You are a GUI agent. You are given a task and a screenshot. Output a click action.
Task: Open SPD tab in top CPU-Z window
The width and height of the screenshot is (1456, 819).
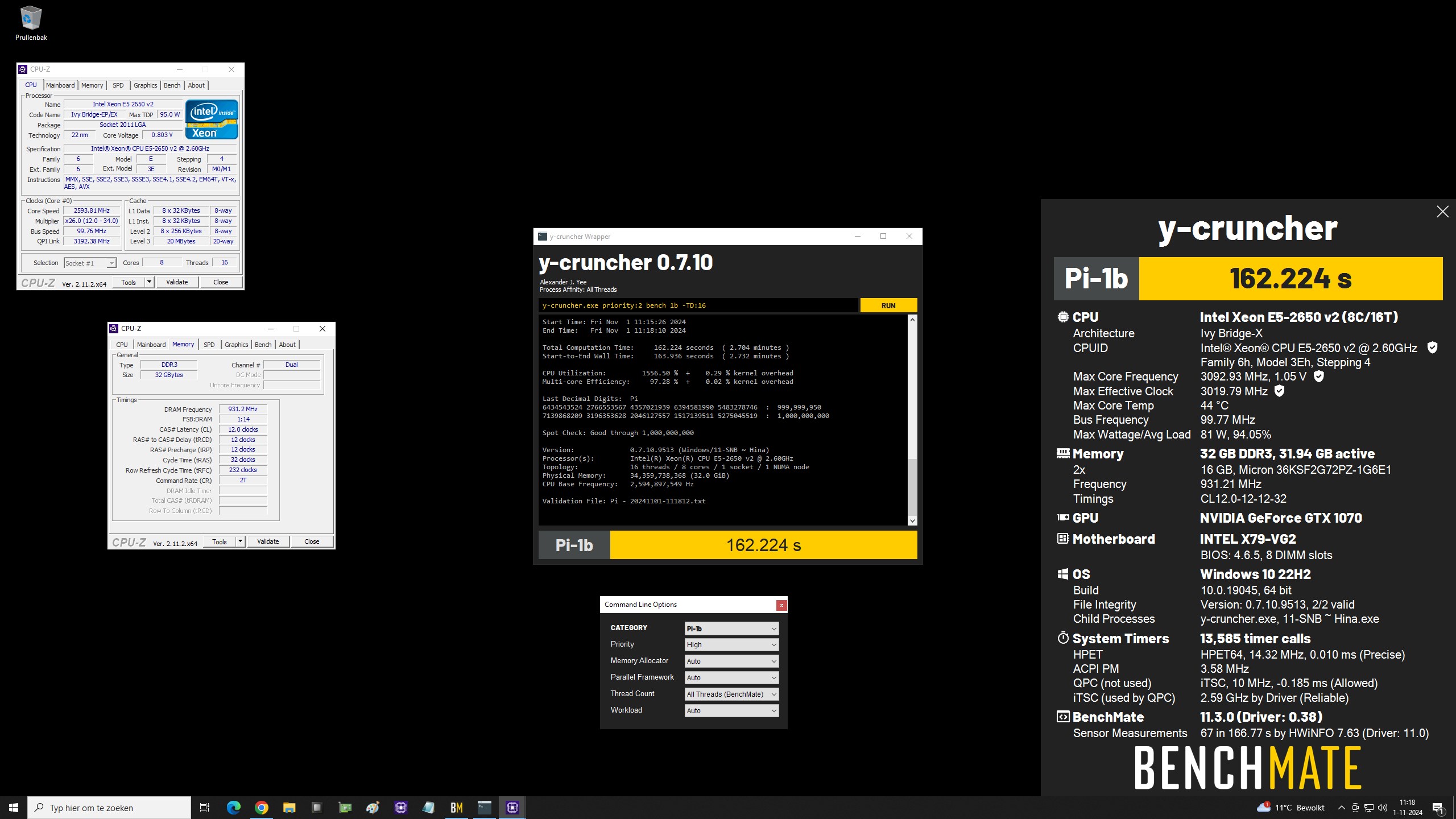point(118,85)
